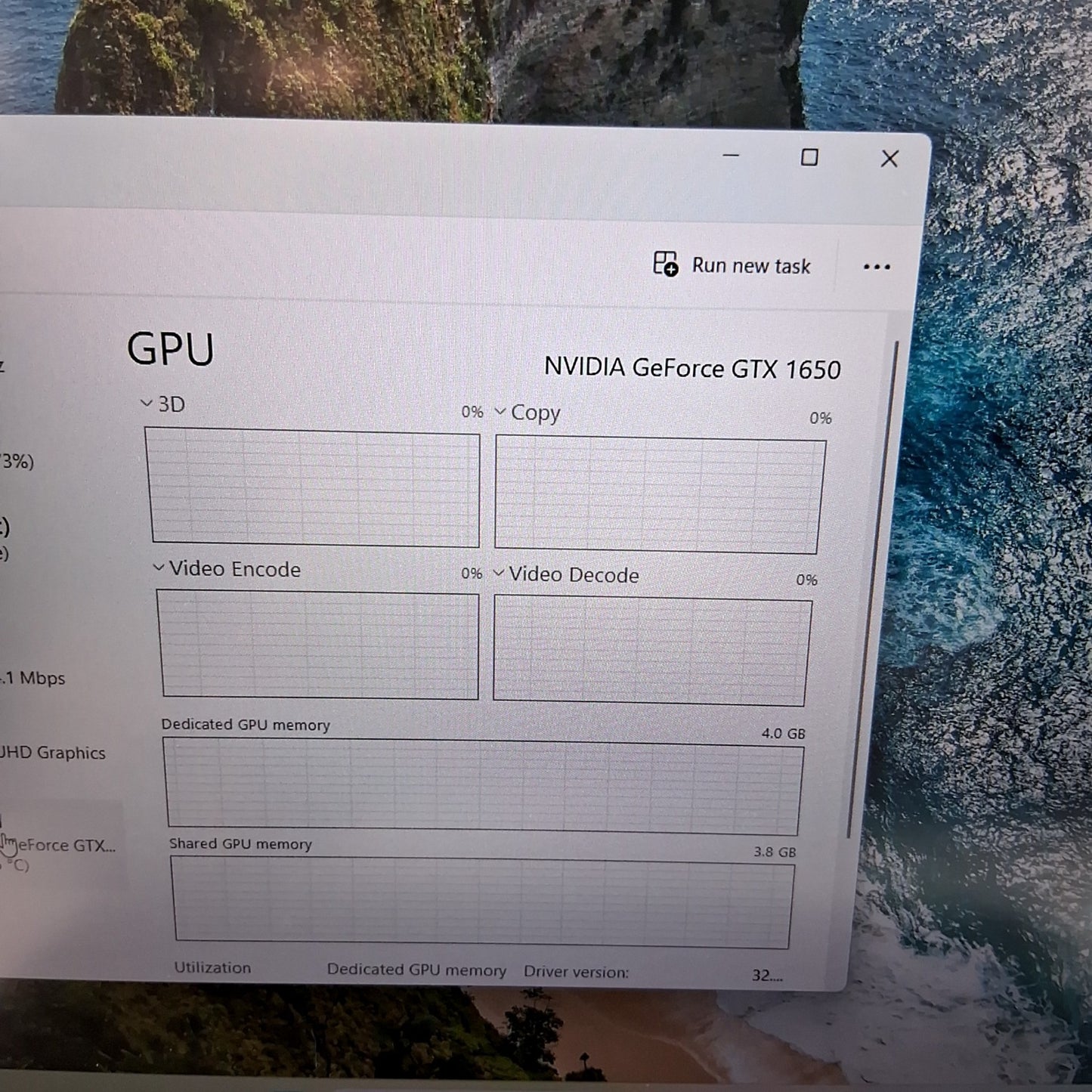Click the Shared GPU memory graph
The image size is (1092, 1092).
pyautogui.click(x=482, y=902)
